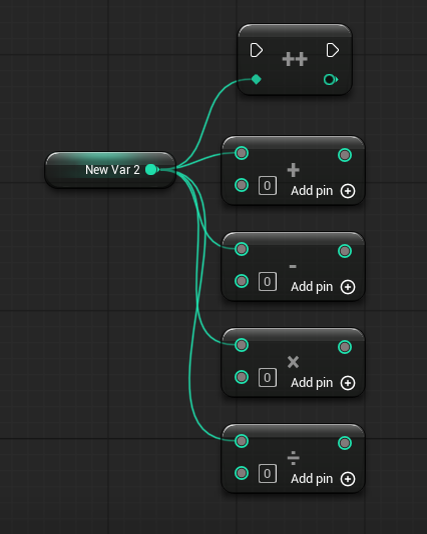The height and width of the screenshot is (534, 427).
Task: Click Add pin plus icon on subtract node
Action: coord(348,287)
